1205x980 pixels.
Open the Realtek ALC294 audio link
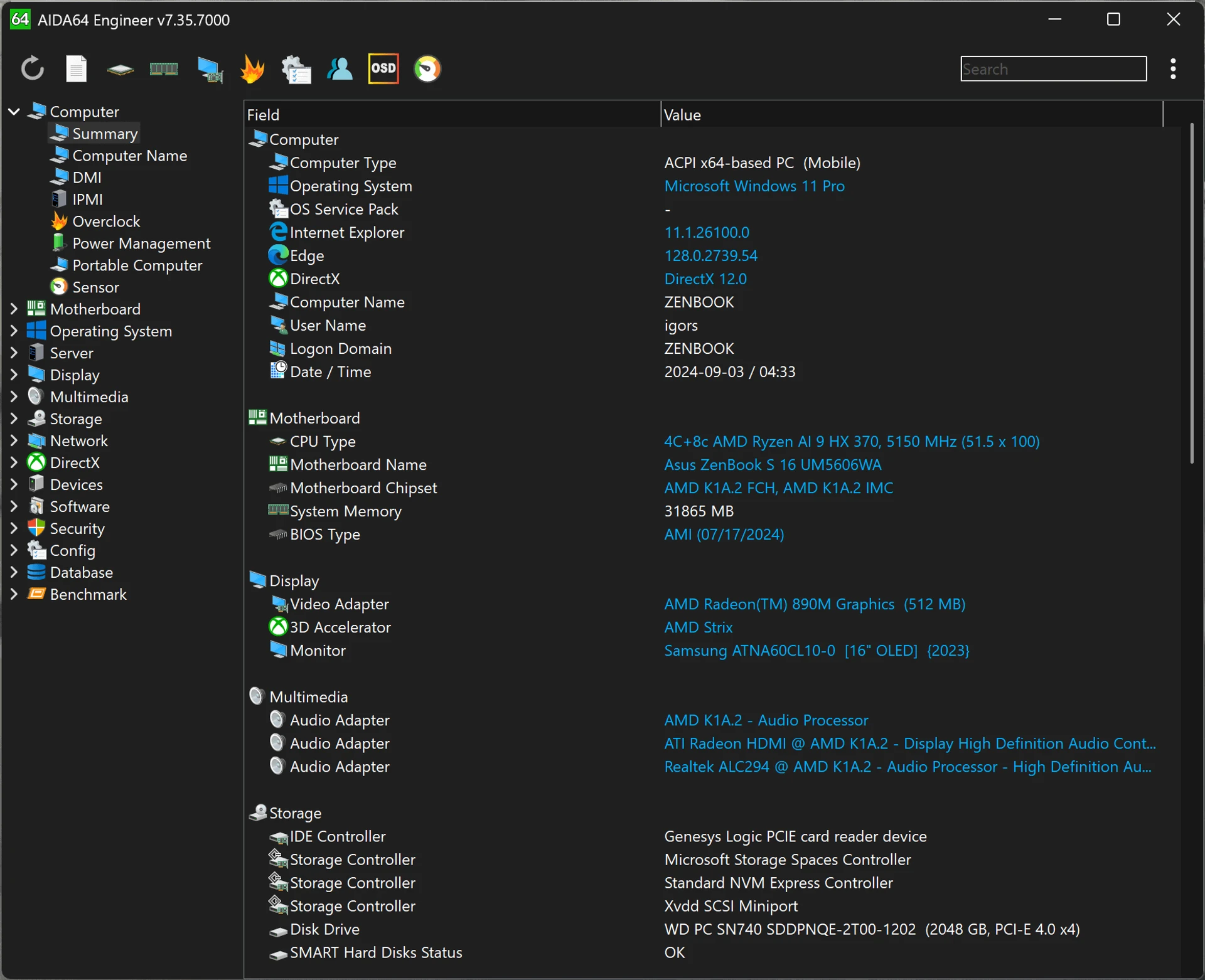pyautogui.click(x=908, y=767)
